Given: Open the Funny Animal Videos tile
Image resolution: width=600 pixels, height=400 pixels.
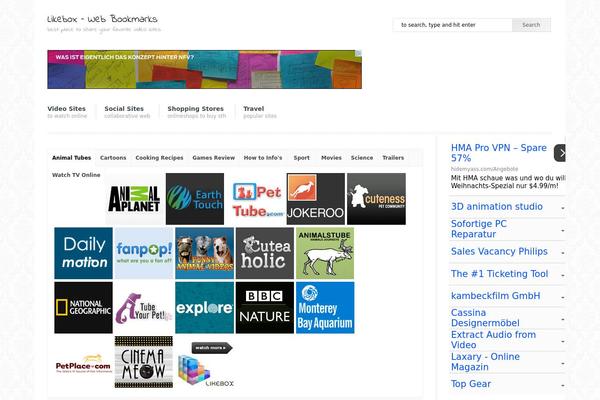Looking at the screenshot, I should (204, 253).
